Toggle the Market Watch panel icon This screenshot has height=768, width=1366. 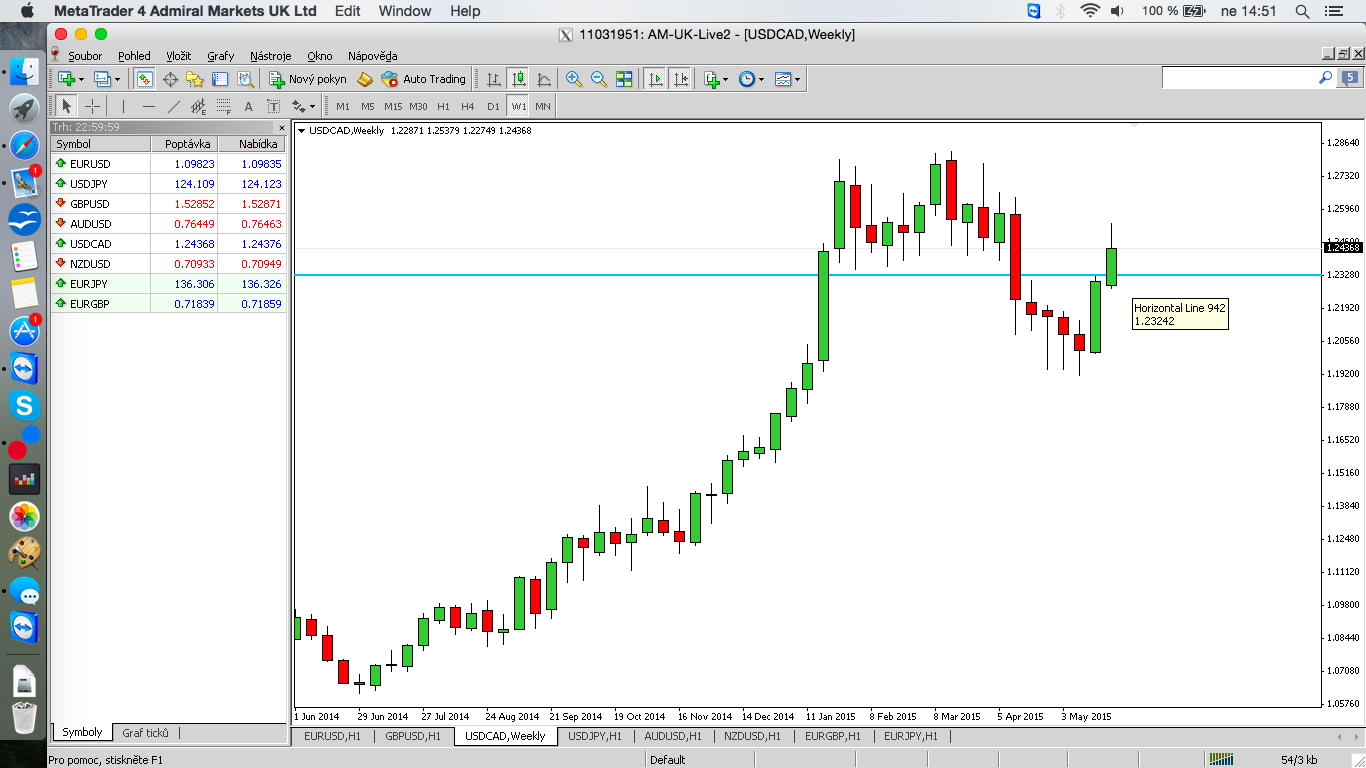pos(145,79)
